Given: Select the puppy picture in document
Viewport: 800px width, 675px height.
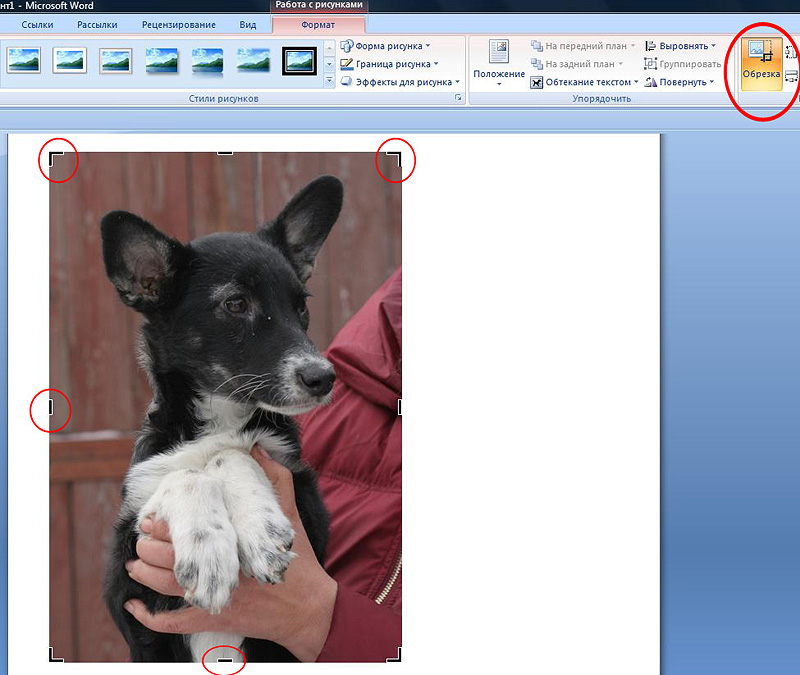Looking at the screenshot, I should pyautogui.click(x=225, y=407).
